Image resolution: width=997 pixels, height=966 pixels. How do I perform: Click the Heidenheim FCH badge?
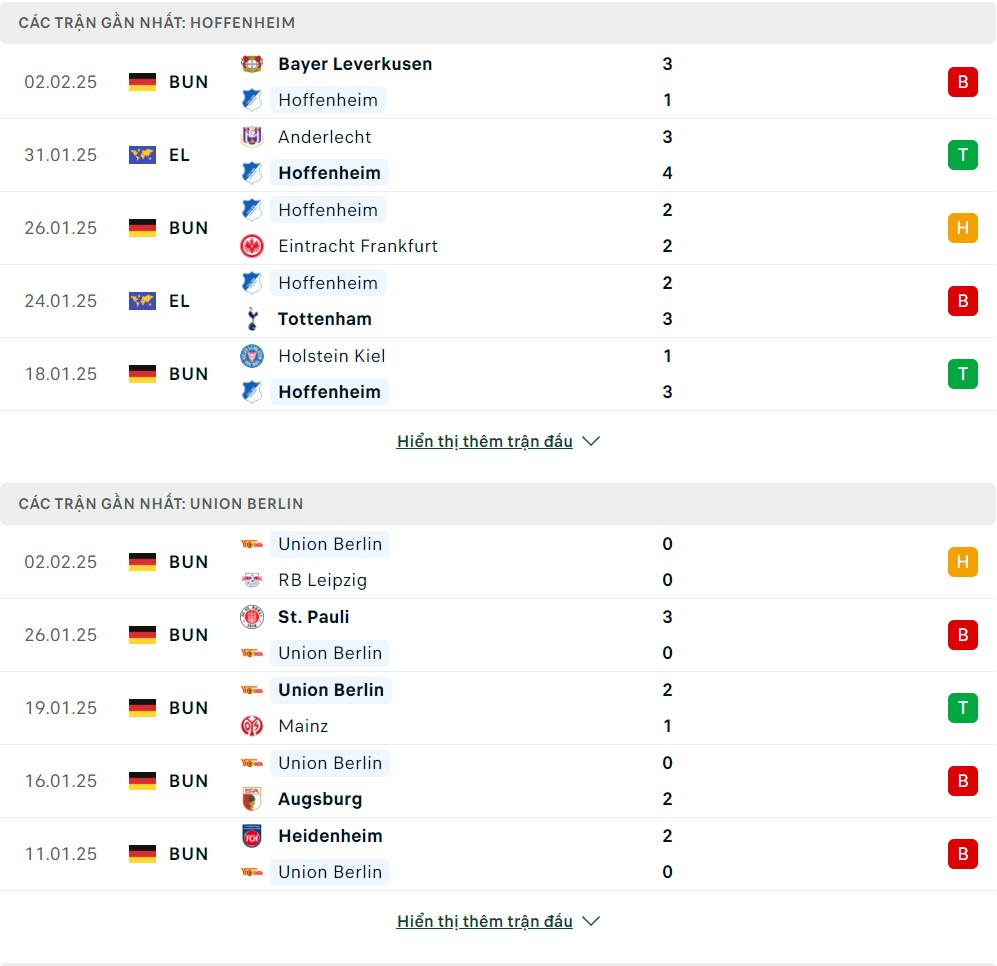coord(252,836)
